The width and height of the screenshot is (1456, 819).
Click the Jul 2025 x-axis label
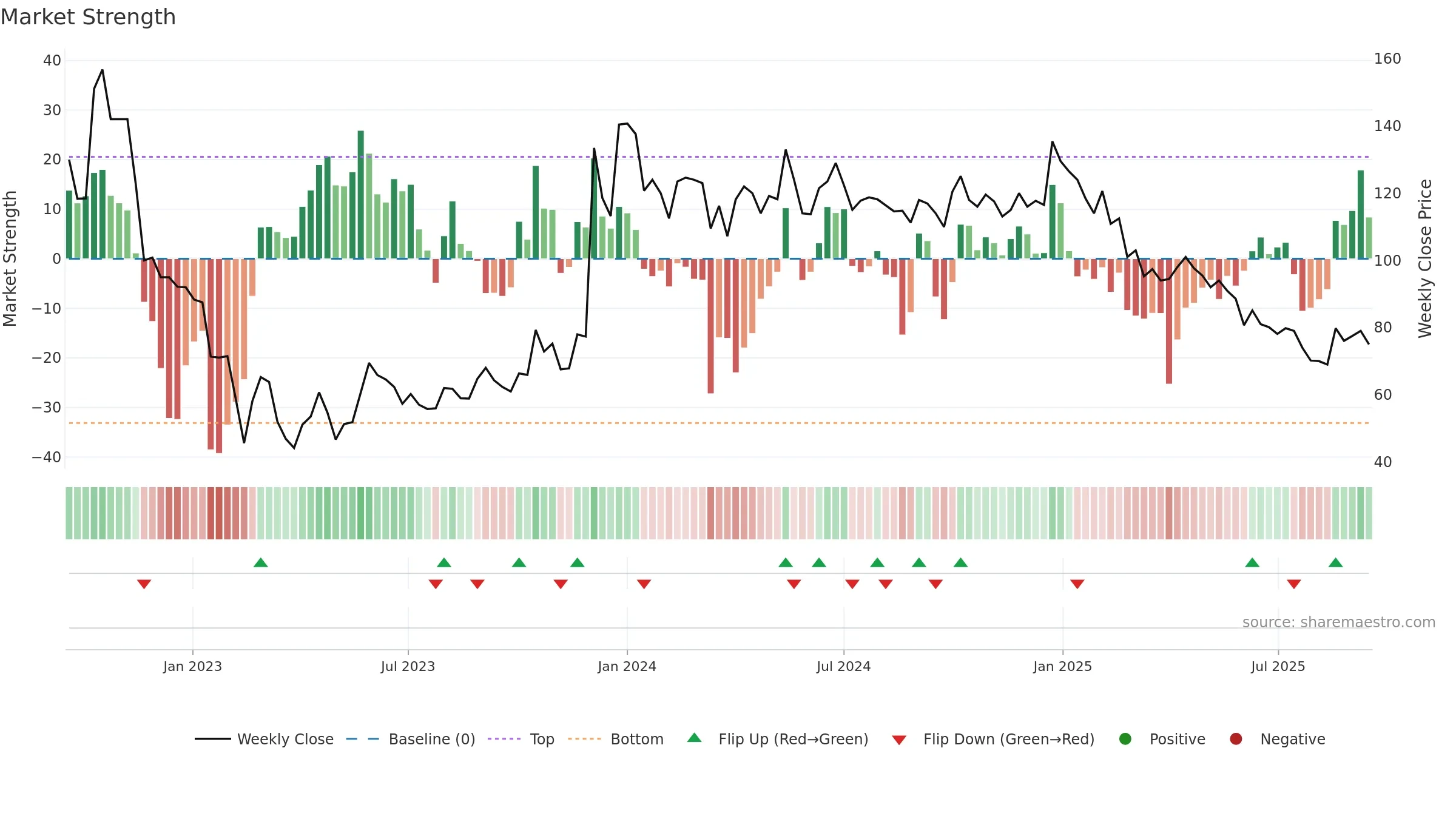[x=1278, y=667]
